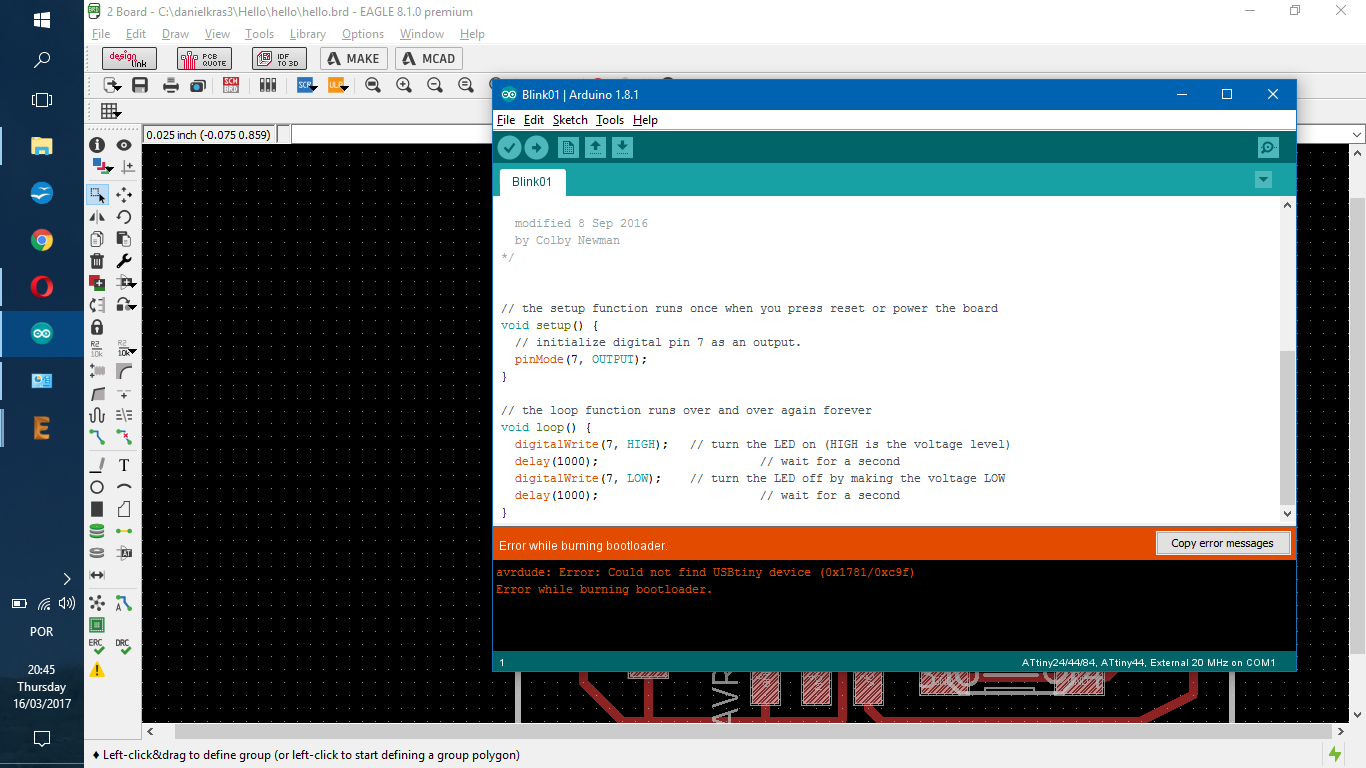Open a sketch using the up-arrow icon

[595, 148]
